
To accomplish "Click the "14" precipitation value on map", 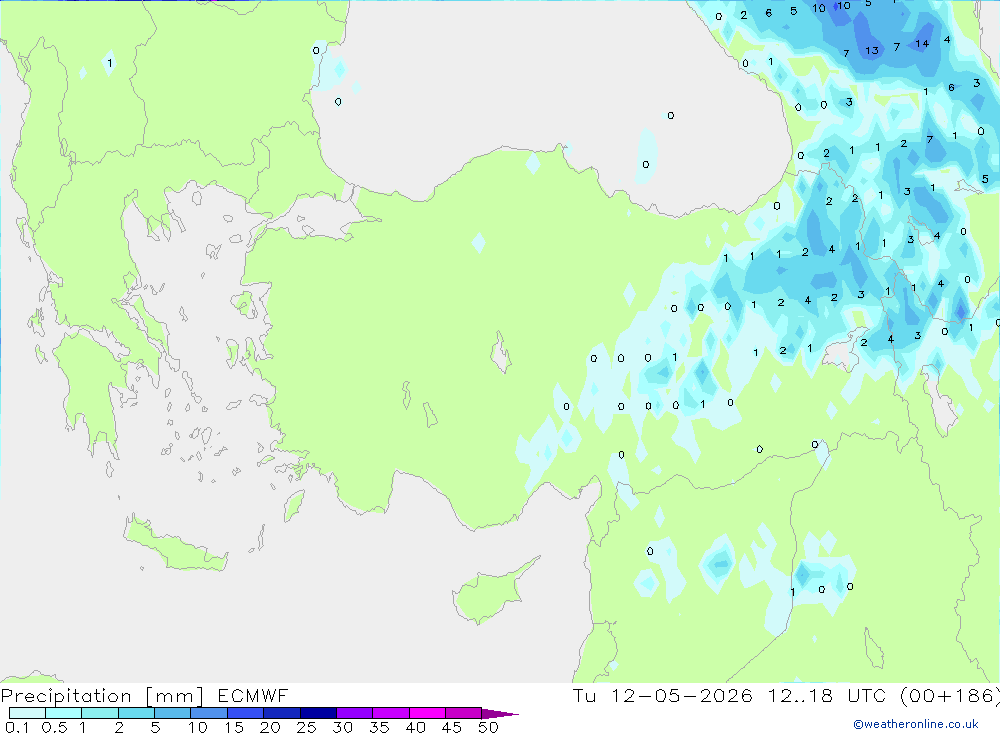I will 922,44.
